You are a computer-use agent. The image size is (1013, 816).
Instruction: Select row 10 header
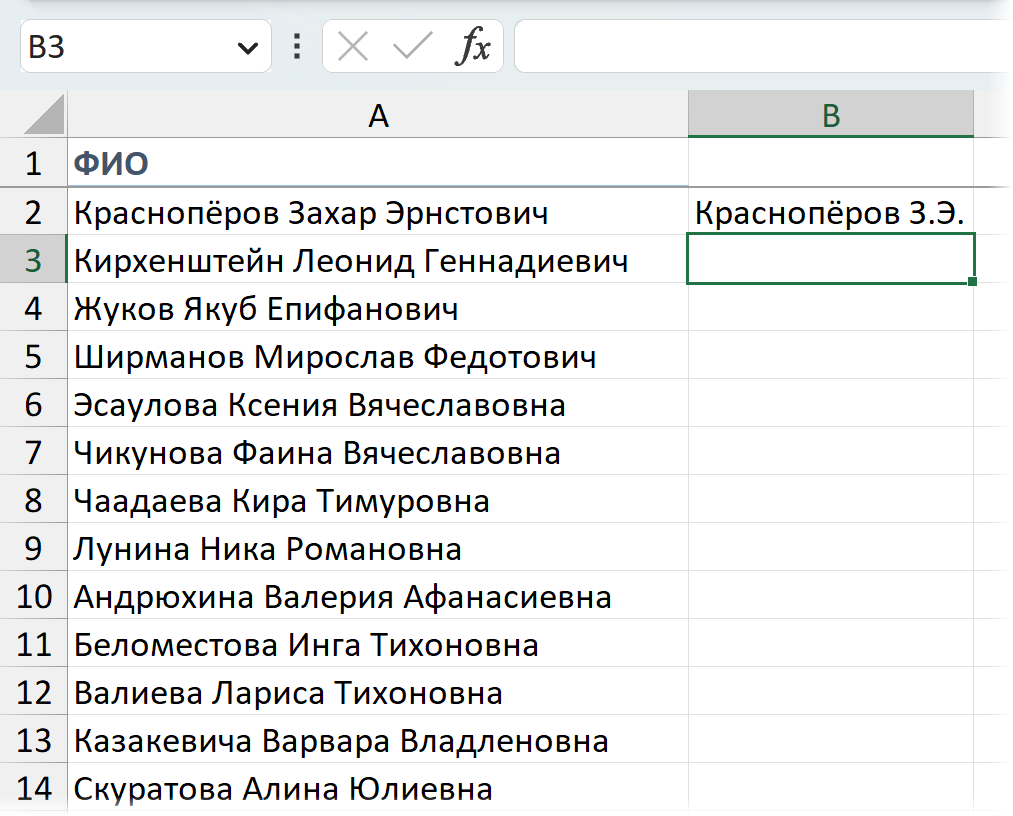(x=33, y=596)
